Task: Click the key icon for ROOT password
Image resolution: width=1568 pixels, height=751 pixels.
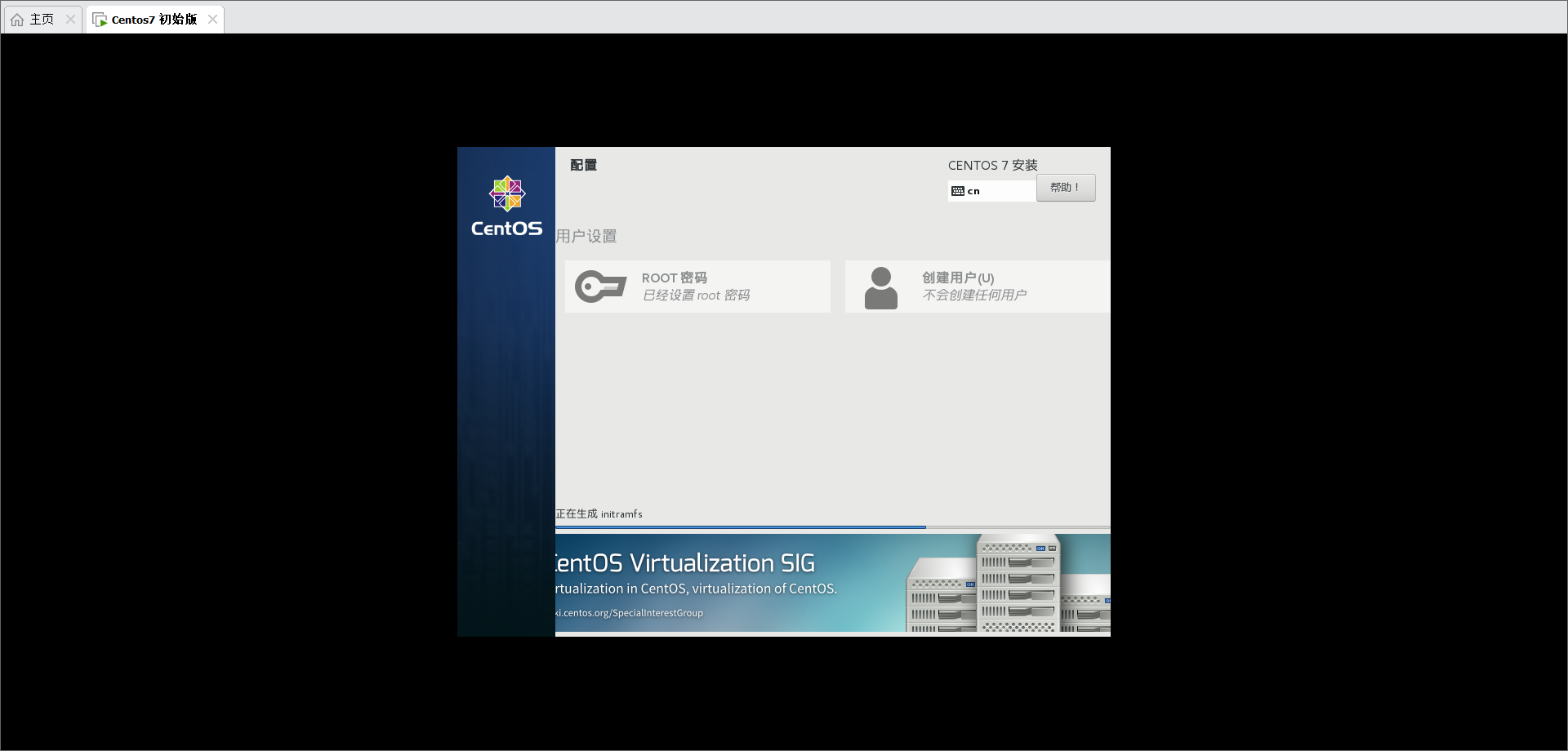Action: tap(600, 287)
